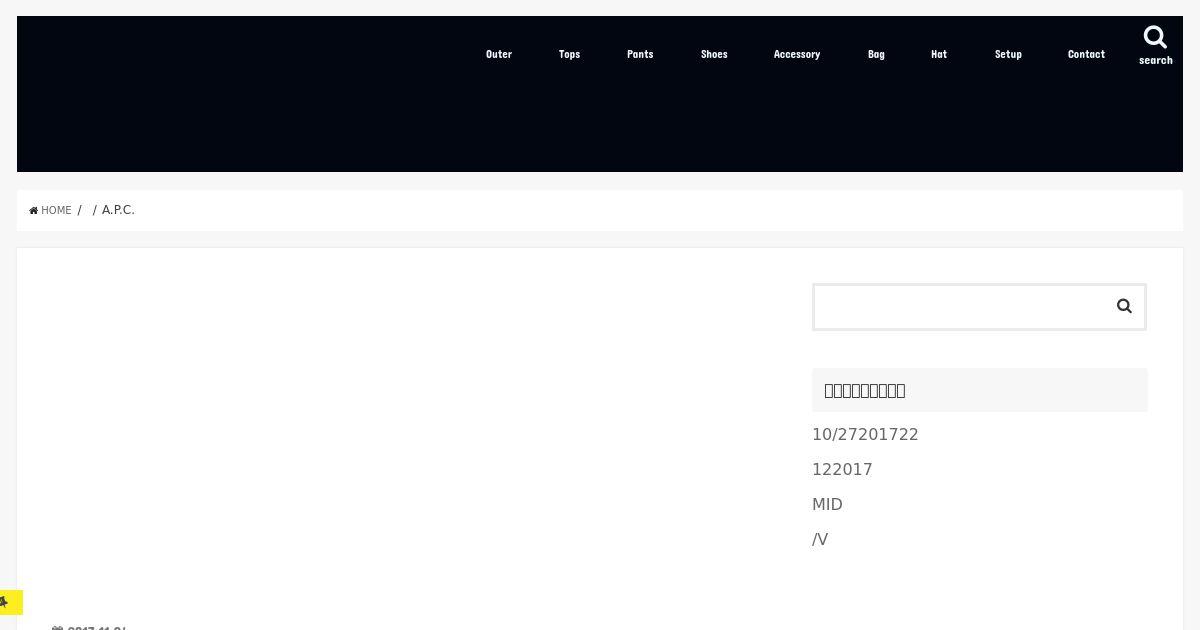Click A.P.C. breadcrumb text
This screenshot has height=630, width=1200.
(118, 210)
